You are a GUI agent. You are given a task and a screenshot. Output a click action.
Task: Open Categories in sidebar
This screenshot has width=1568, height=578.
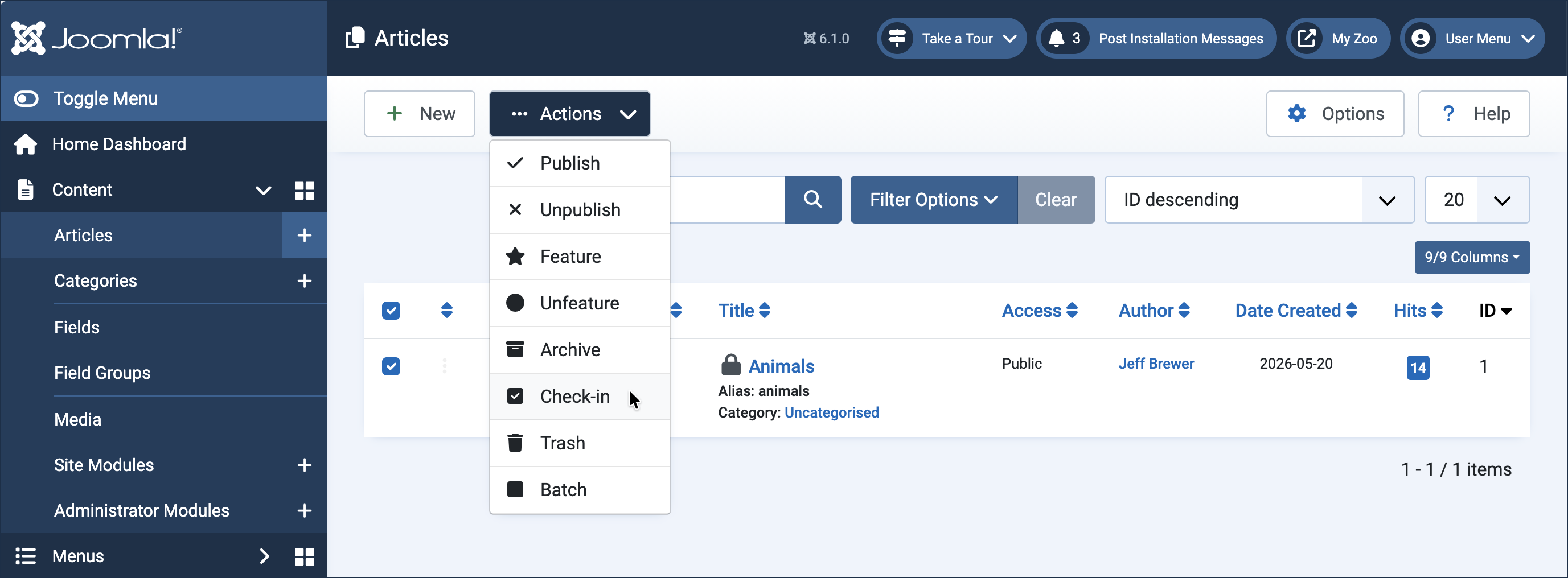[x=96, y=280]
